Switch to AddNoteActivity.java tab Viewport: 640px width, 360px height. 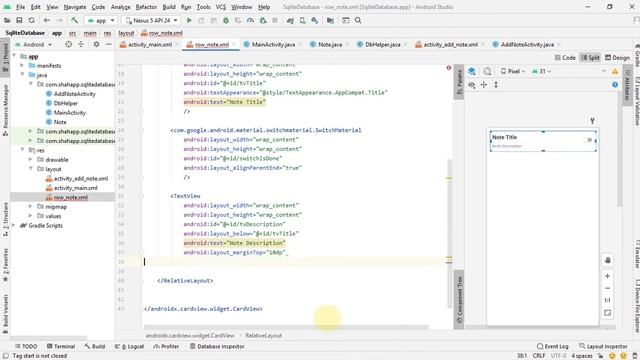tap(527, 44)
